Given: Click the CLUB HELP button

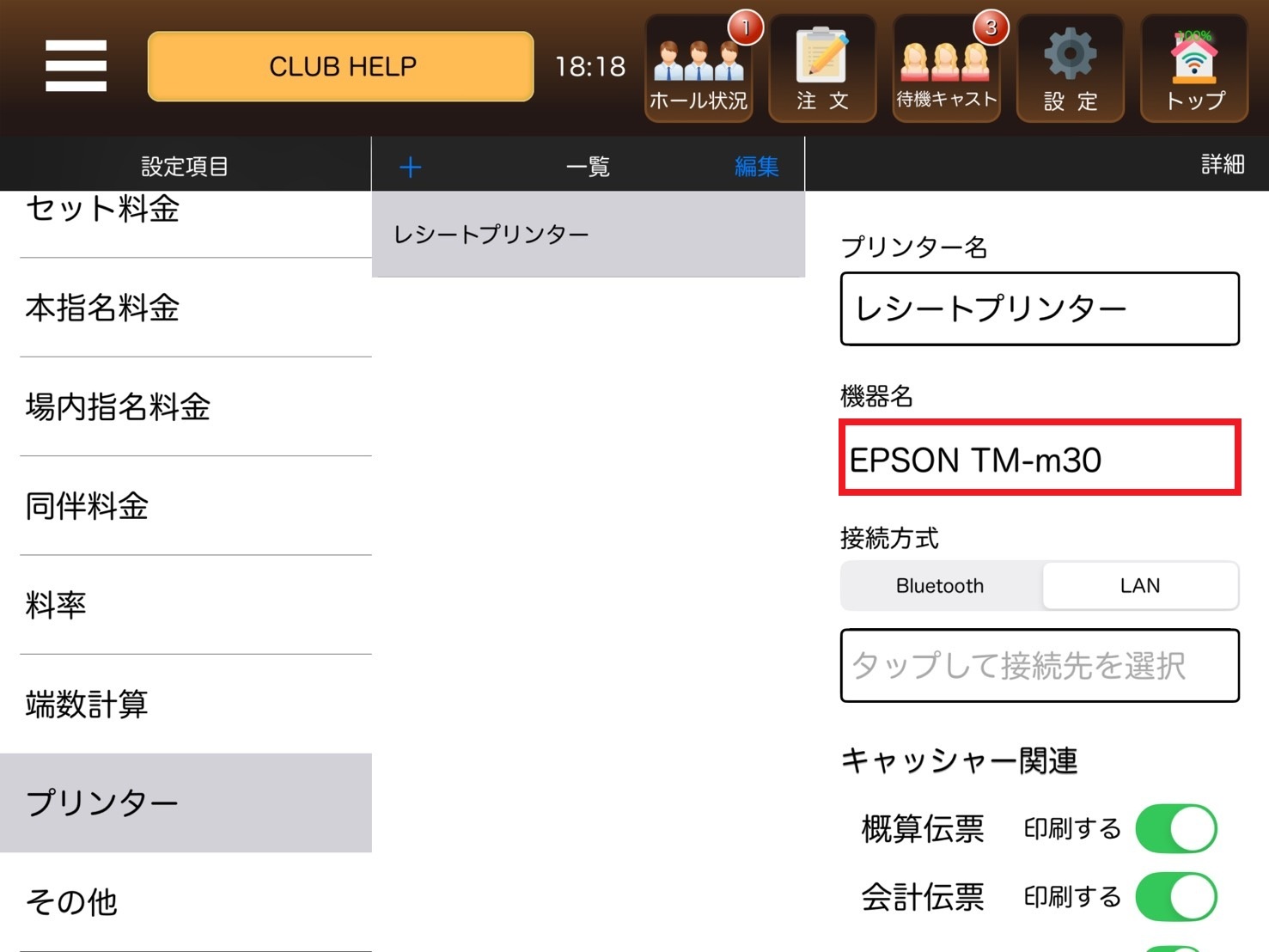Looking at the screenshot, I should pos(341,66).
